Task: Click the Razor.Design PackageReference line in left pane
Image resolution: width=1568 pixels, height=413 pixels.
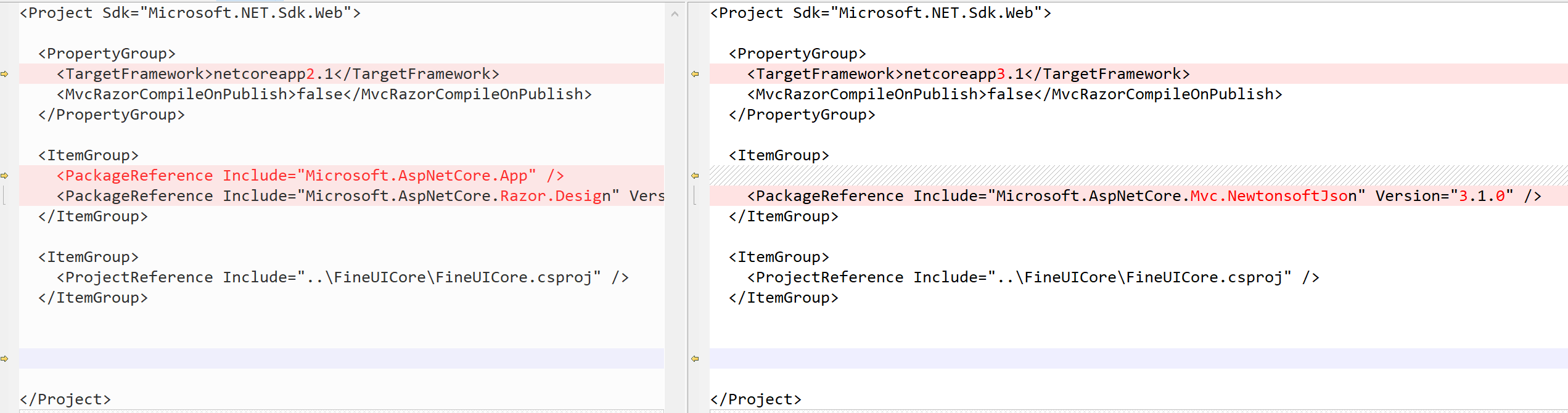Action: click(x=361, y=196)
